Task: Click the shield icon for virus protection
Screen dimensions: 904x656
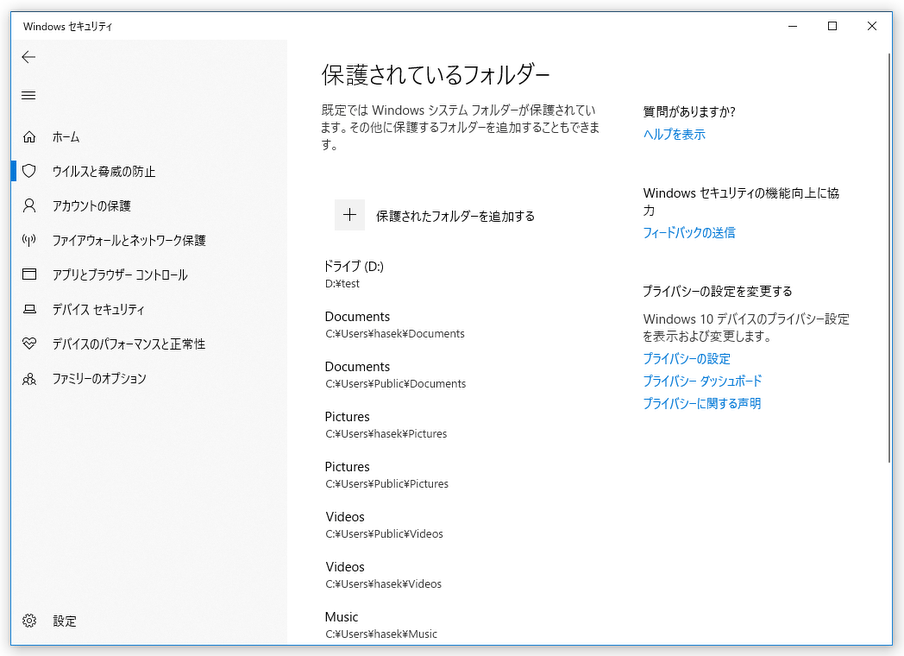Action: pyautogui.click(x=29, y=171)
